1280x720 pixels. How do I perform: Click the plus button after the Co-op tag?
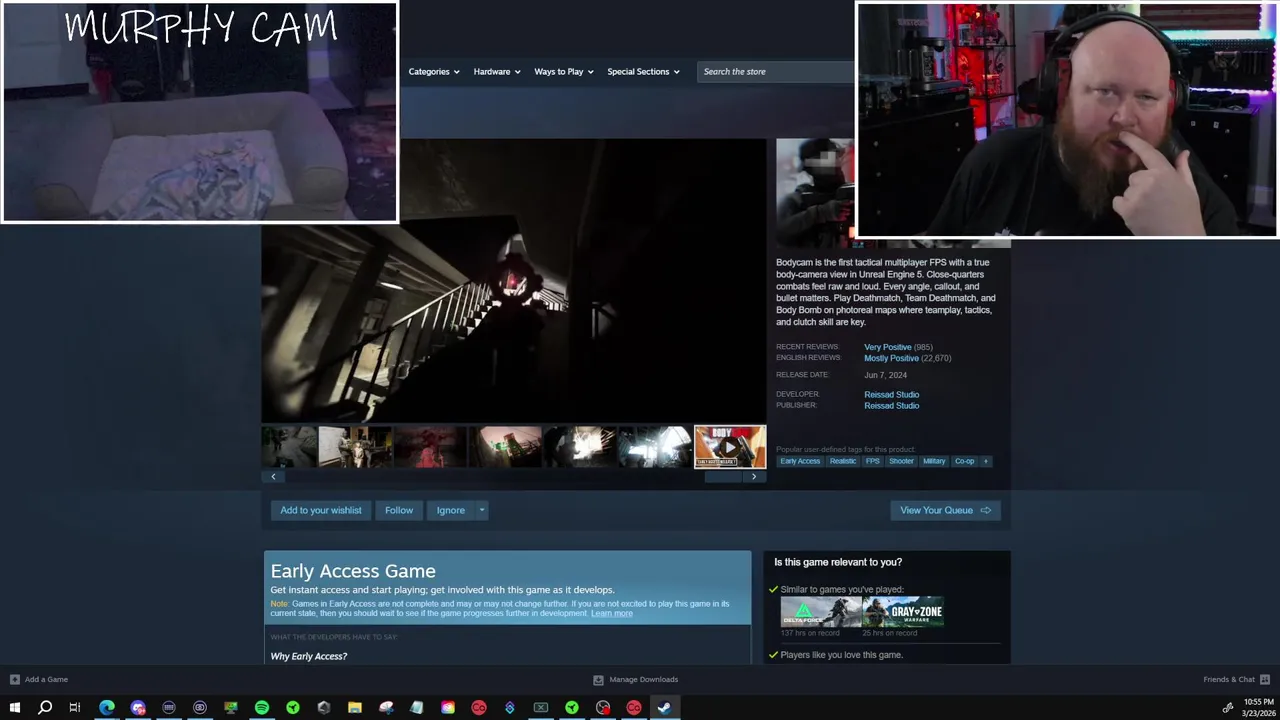coord(985,461)
